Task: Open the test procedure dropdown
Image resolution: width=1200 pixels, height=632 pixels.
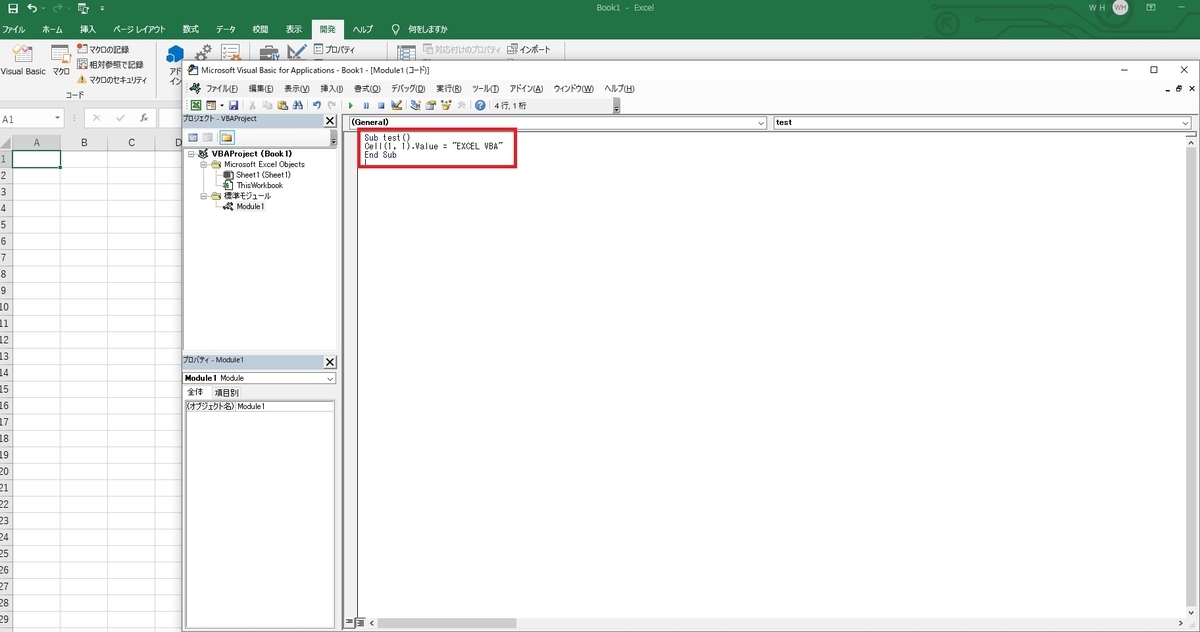Action: point(1185,122)
